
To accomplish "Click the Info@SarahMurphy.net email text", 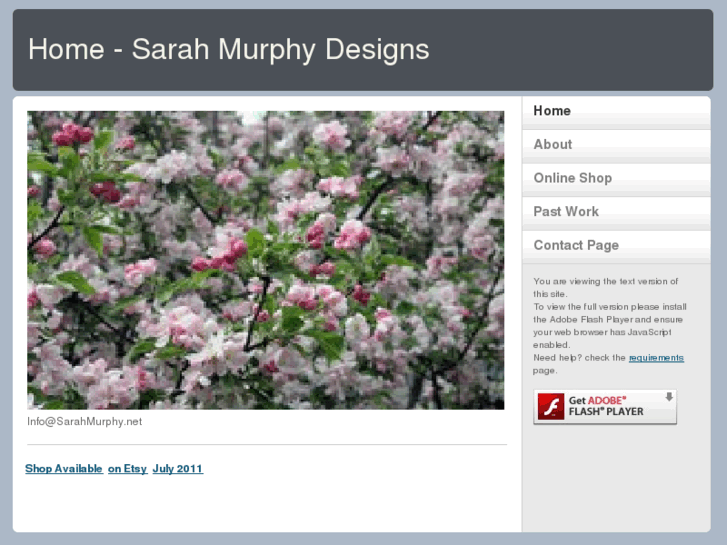I will pyautogui.click(x=84, y=422).
